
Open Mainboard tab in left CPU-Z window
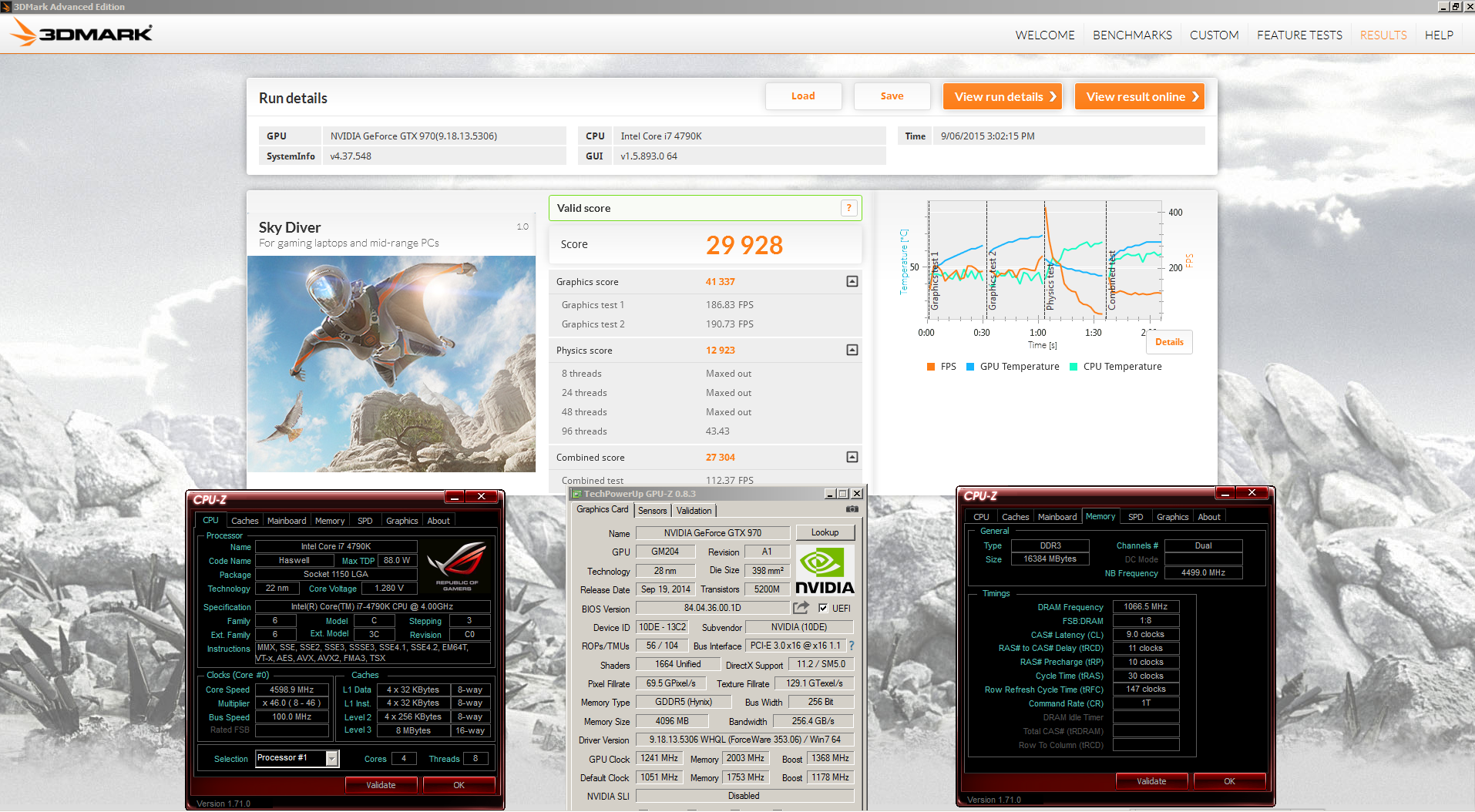point(287,521)
